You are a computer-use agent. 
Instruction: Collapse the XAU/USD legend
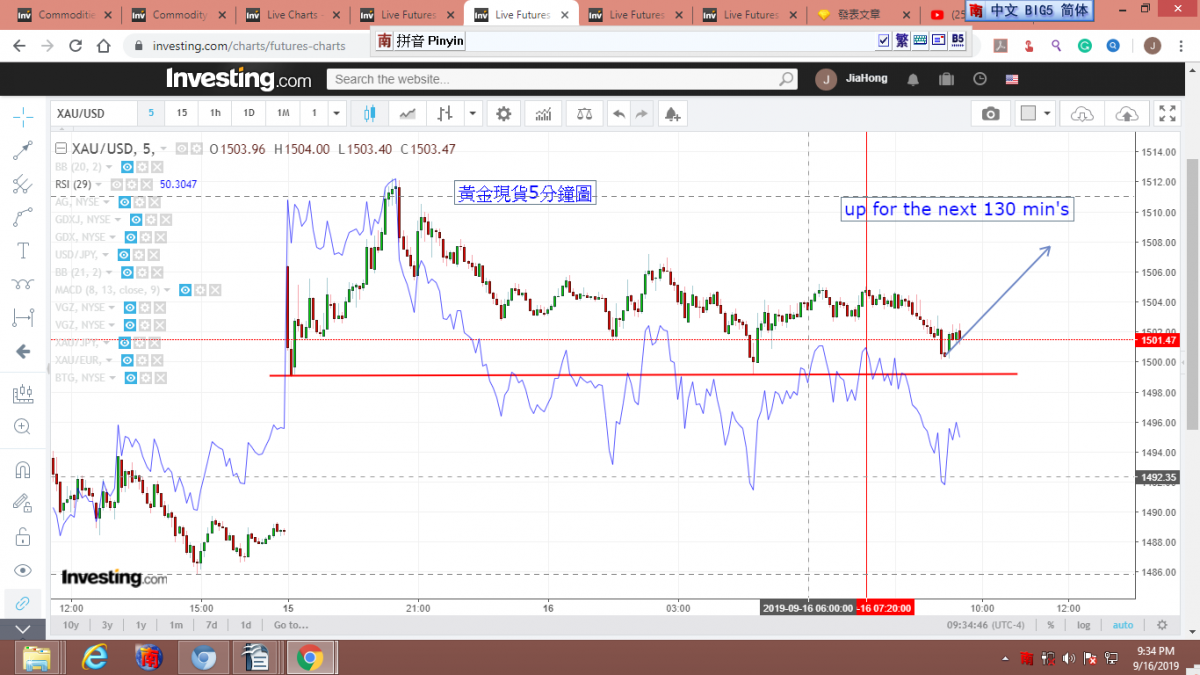60,149
